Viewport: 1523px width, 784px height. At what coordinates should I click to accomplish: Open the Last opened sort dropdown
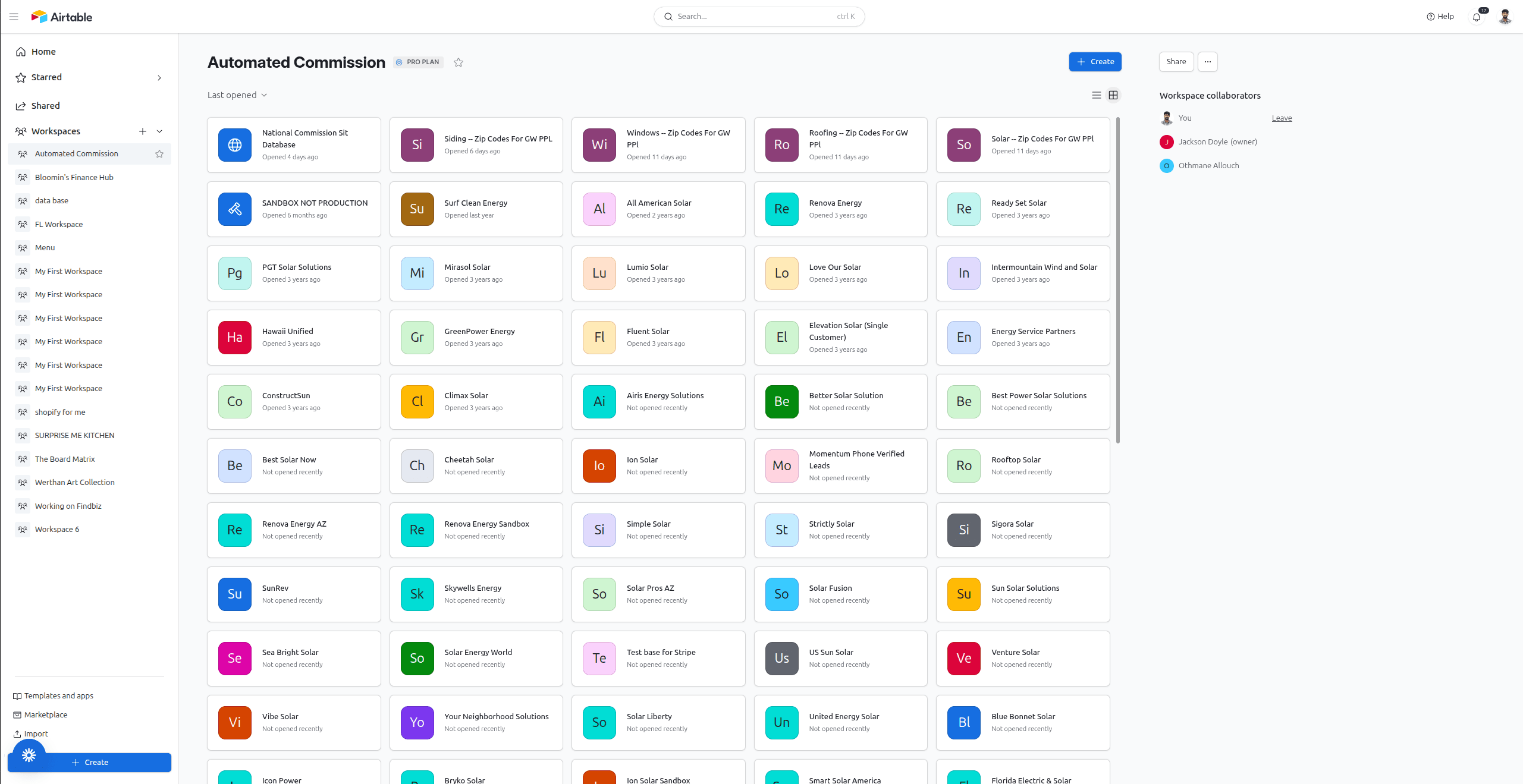(x=237, y=95)
